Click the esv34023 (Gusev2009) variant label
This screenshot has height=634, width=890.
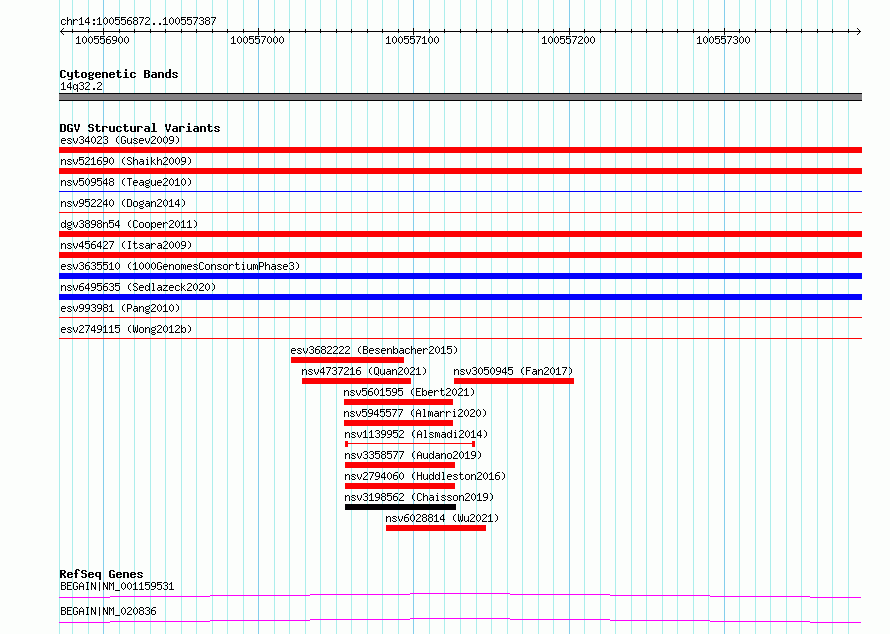tap(120, 140)
